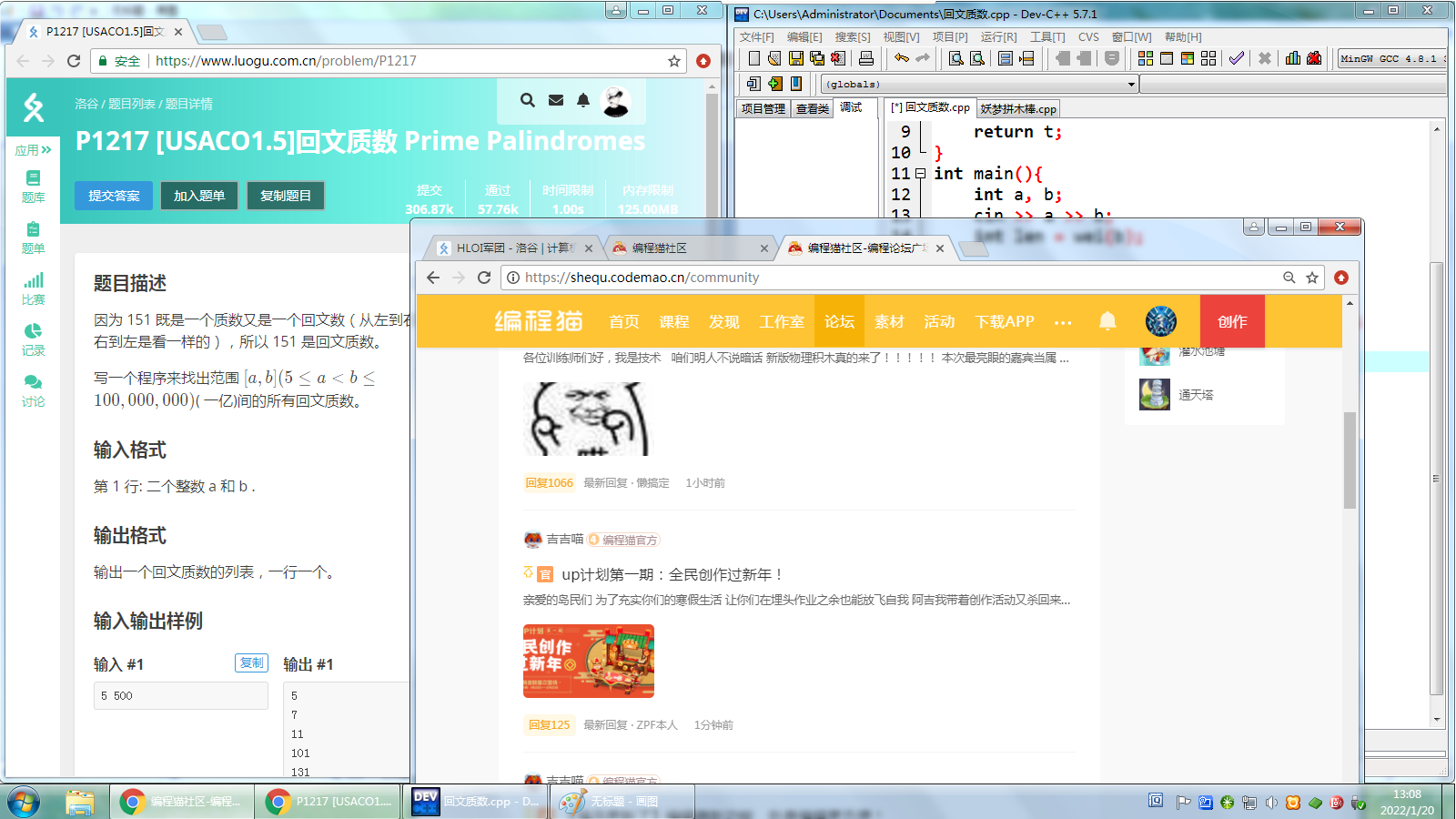Open the 全民创作过新年 post thumbnail image
Viewport: 1456px width, 819px height.
pyautogui.click(x=589, y=662)
